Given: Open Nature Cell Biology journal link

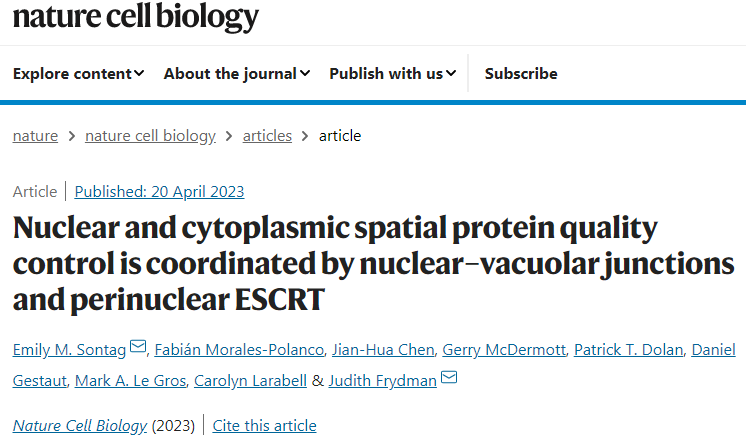Looking at the screenshot, I should click(79, 426).
